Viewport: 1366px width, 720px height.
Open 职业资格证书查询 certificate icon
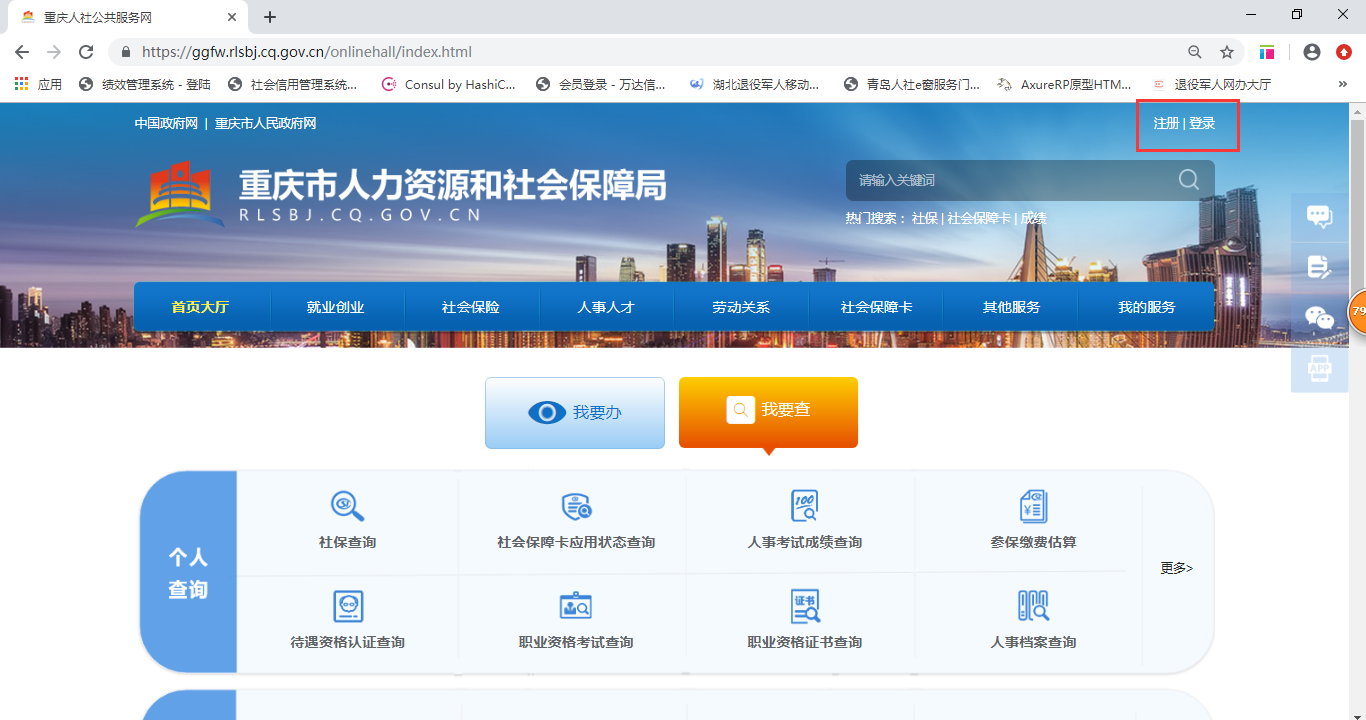point(804,606)
